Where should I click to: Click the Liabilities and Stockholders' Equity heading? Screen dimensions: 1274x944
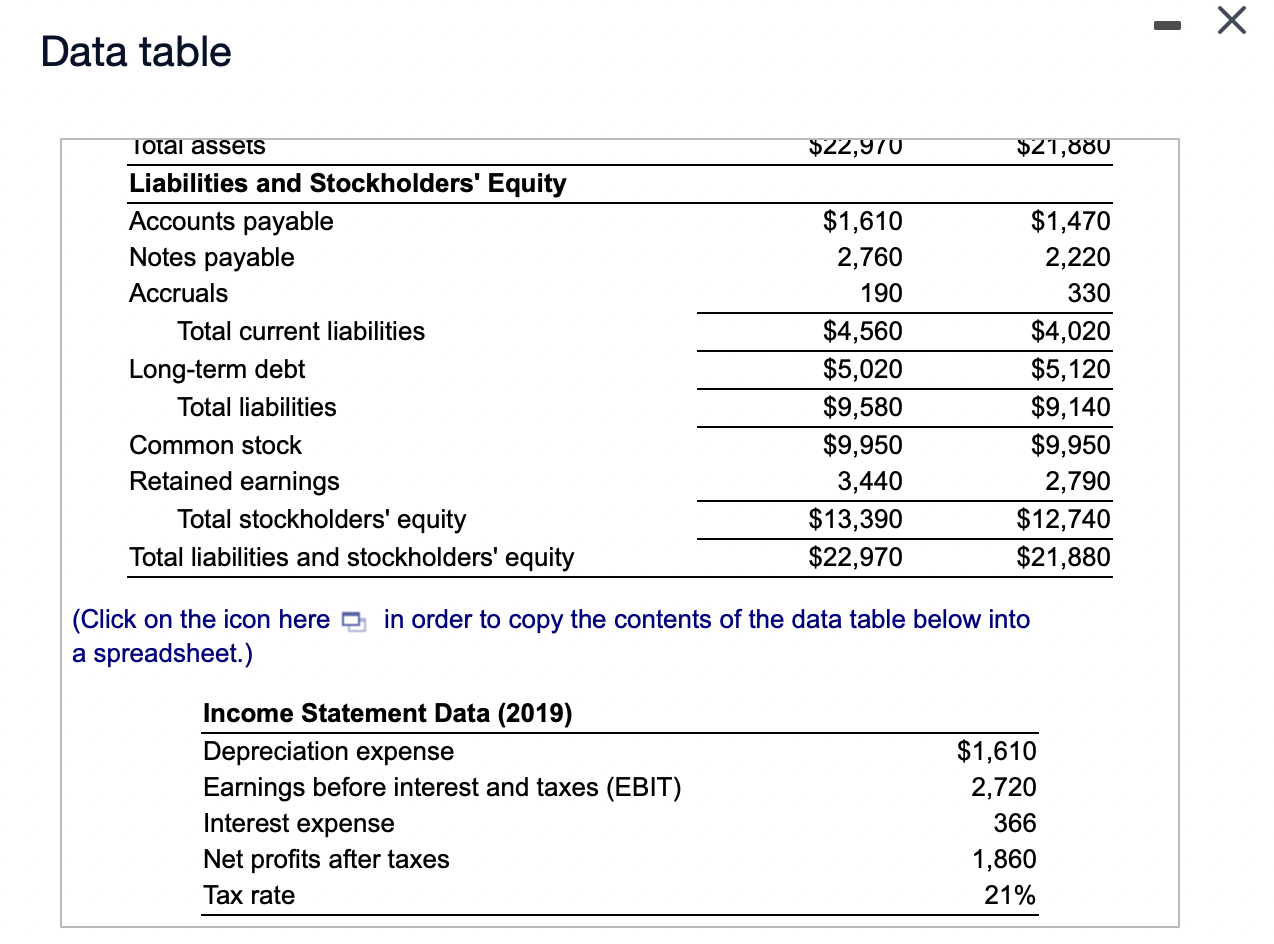pyautogui.click(x=347, y=183)
